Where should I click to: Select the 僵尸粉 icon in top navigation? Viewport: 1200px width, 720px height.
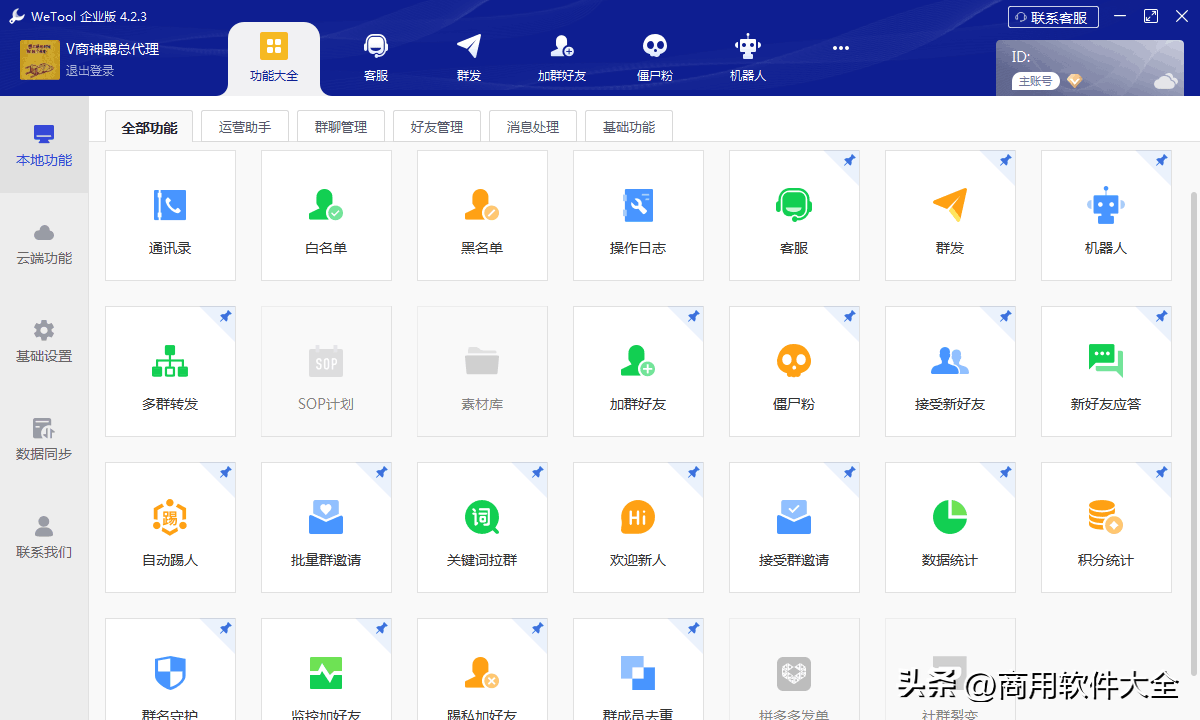654,55
